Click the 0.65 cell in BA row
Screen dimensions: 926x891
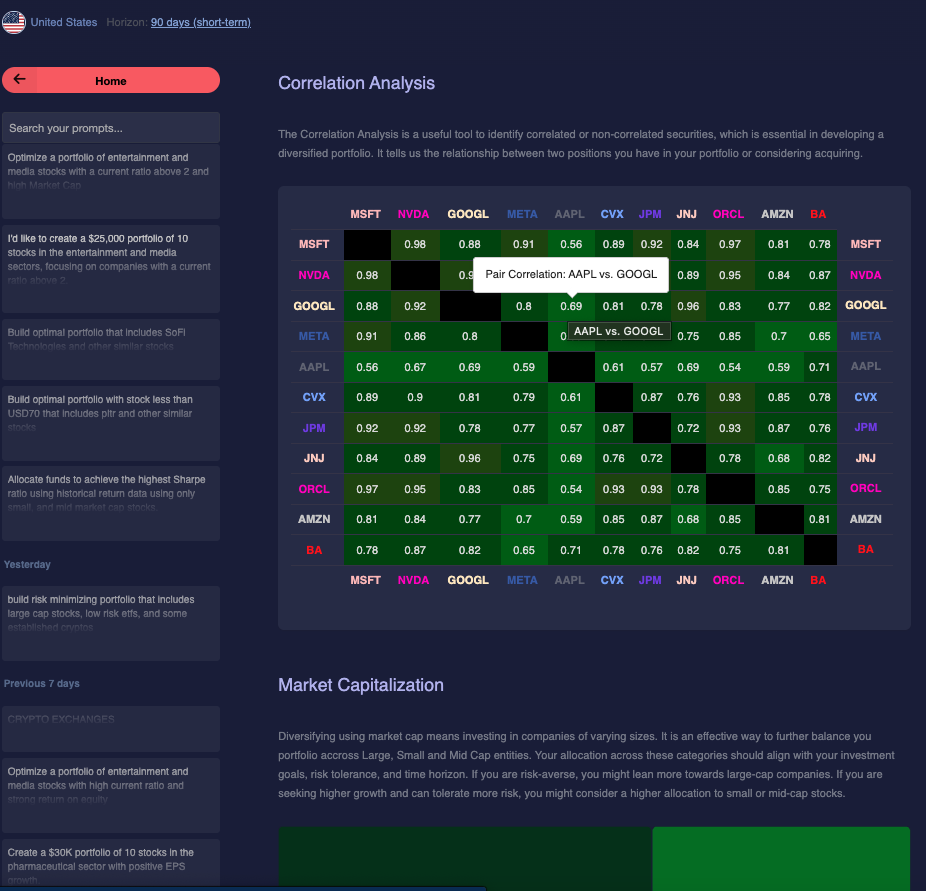524,550
